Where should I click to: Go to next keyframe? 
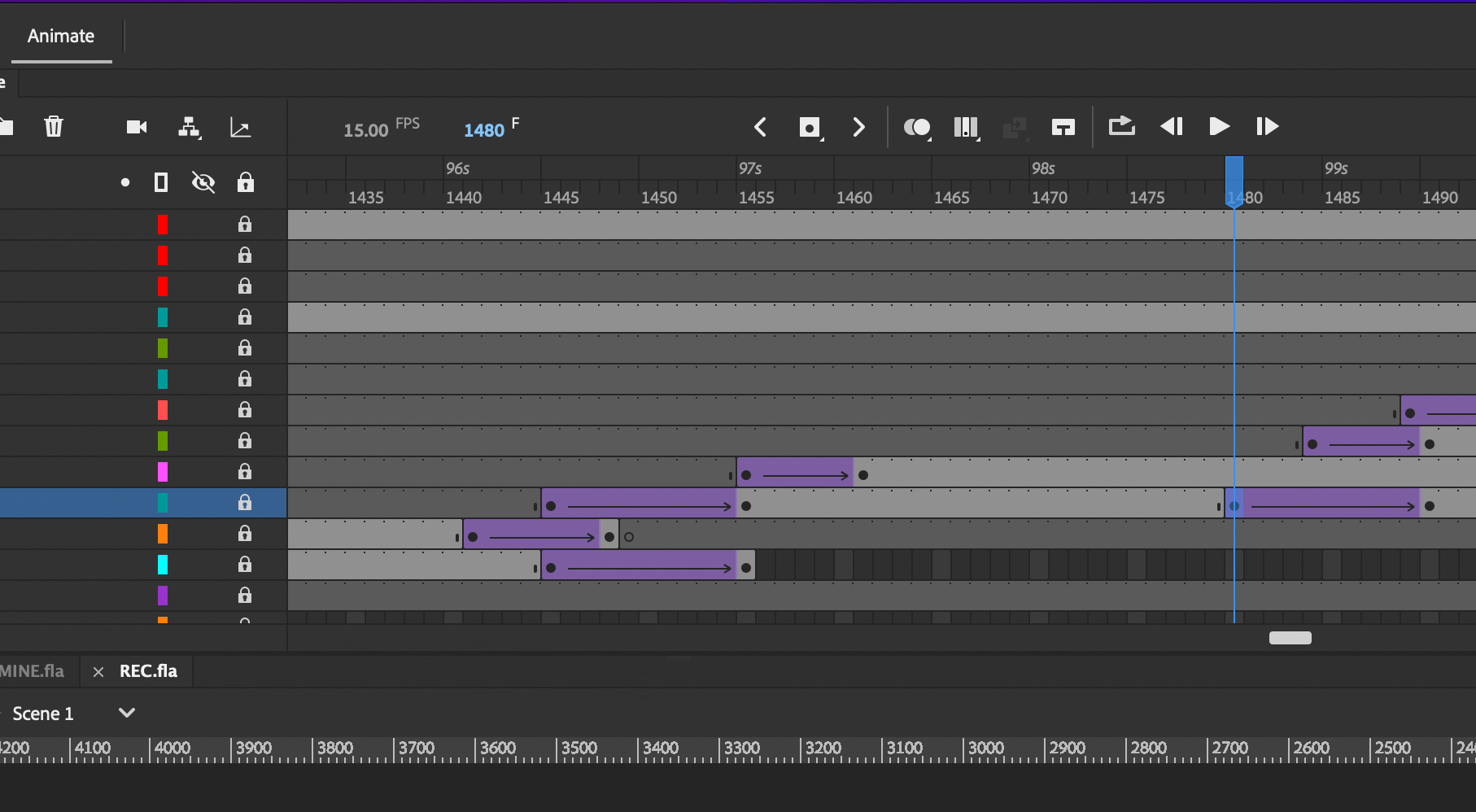pos(858,127)
